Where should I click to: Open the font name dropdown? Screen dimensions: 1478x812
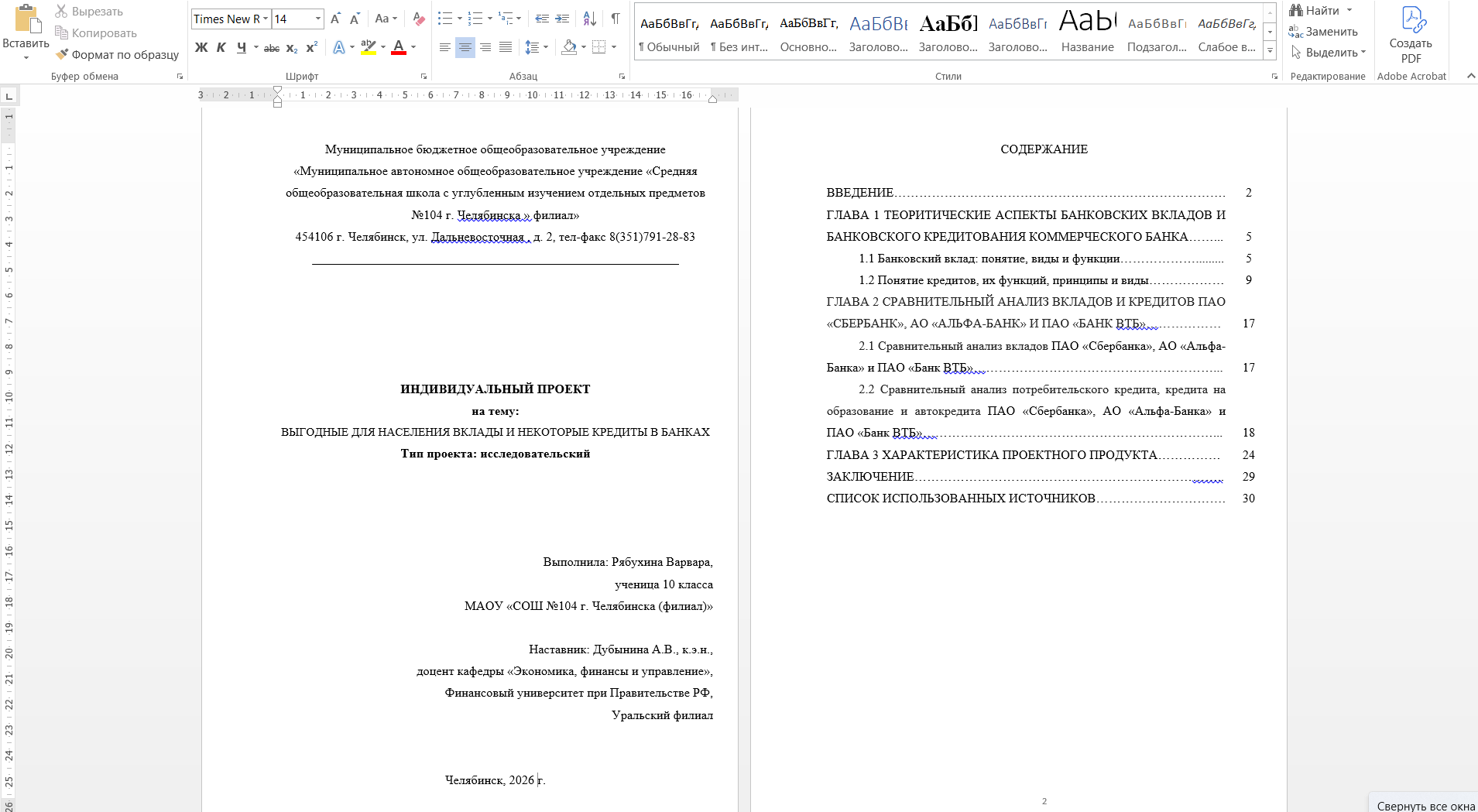(266, 19)
